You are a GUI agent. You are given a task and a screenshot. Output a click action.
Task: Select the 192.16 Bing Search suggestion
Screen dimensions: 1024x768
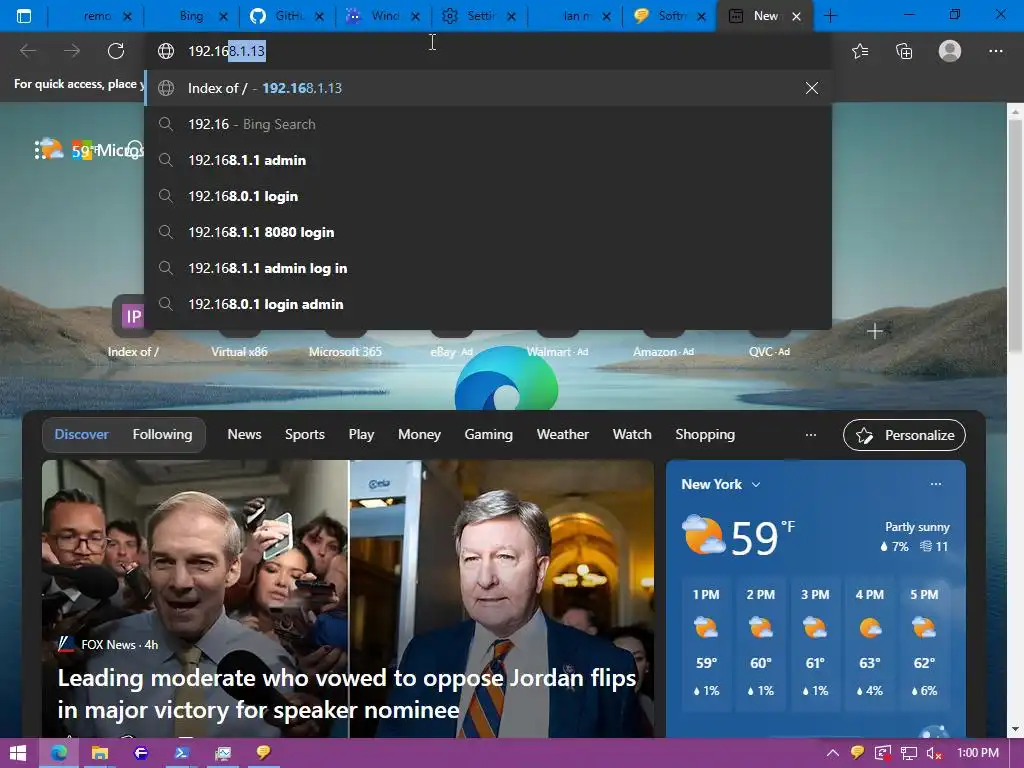tap(488, 124)
